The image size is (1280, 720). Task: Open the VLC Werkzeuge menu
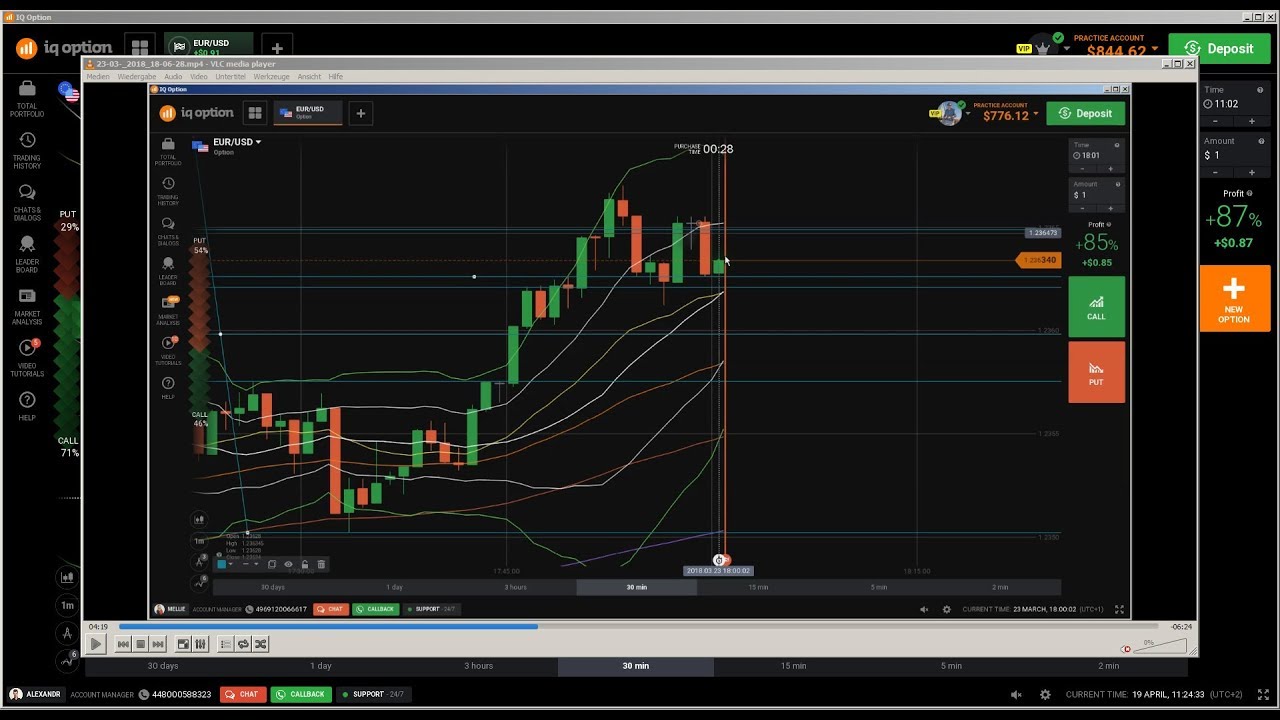point(271,77)
